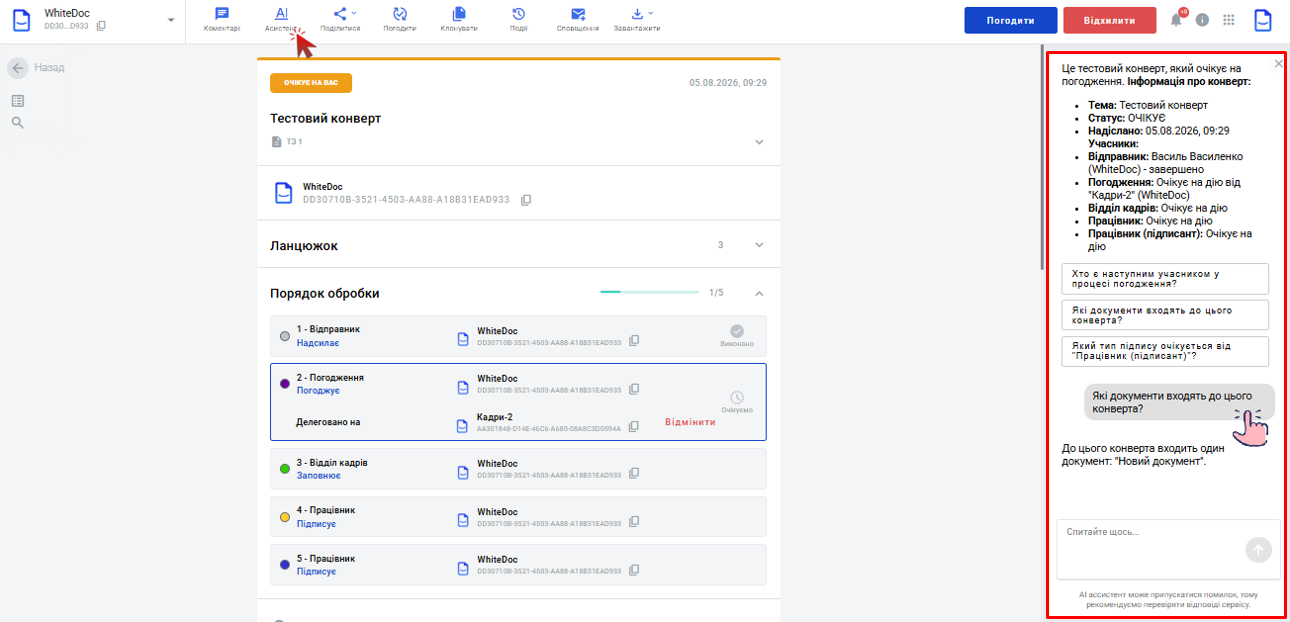The width and height of the screenshot is (1290, 622).
Task: Click the ТЗ 1 document label
Action: click(294, 142)
